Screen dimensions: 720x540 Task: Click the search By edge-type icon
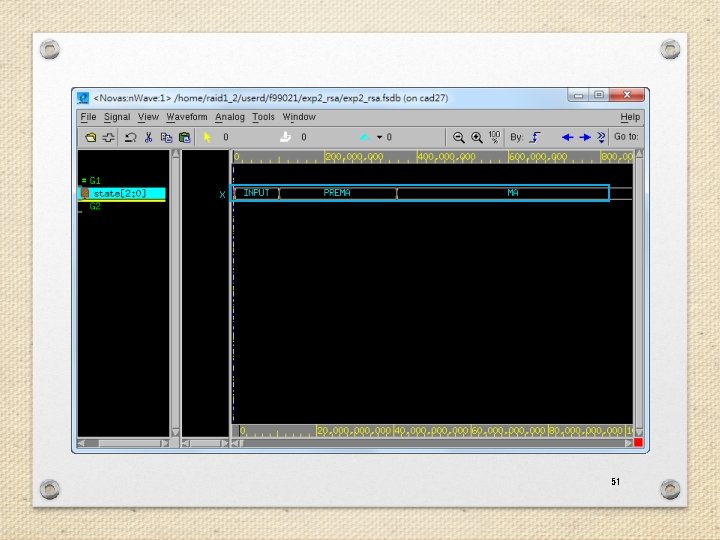535,137
